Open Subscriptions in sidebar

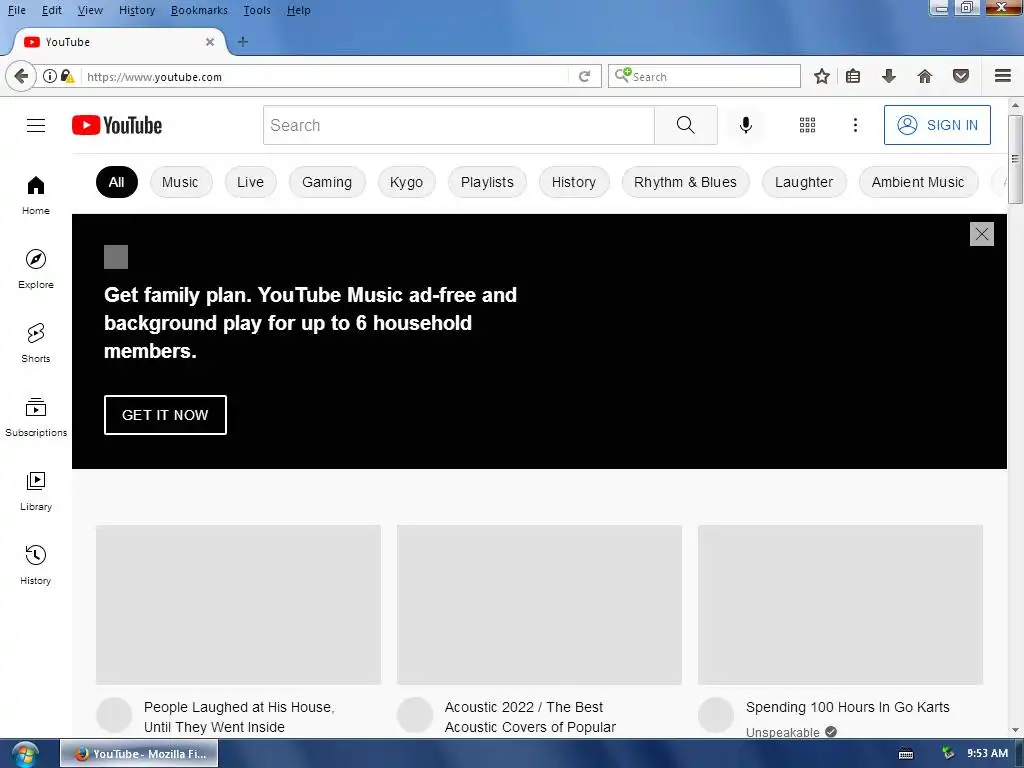pos(36,417)
